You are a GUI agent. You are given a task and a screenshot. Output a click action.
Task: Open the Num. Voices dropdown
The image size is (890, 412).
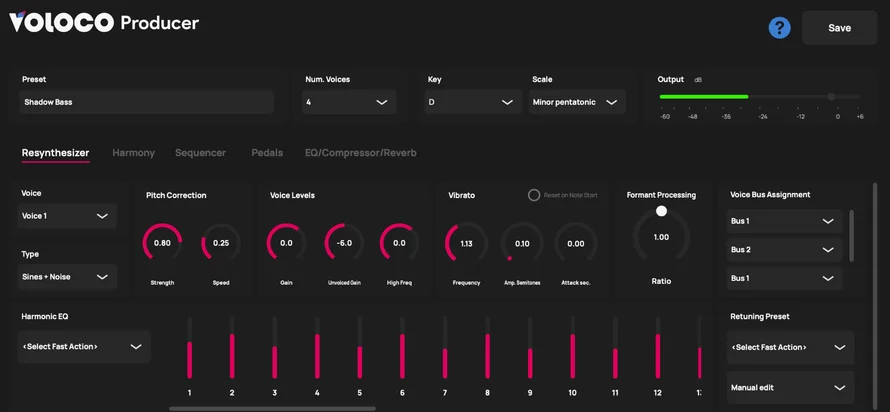349,102
